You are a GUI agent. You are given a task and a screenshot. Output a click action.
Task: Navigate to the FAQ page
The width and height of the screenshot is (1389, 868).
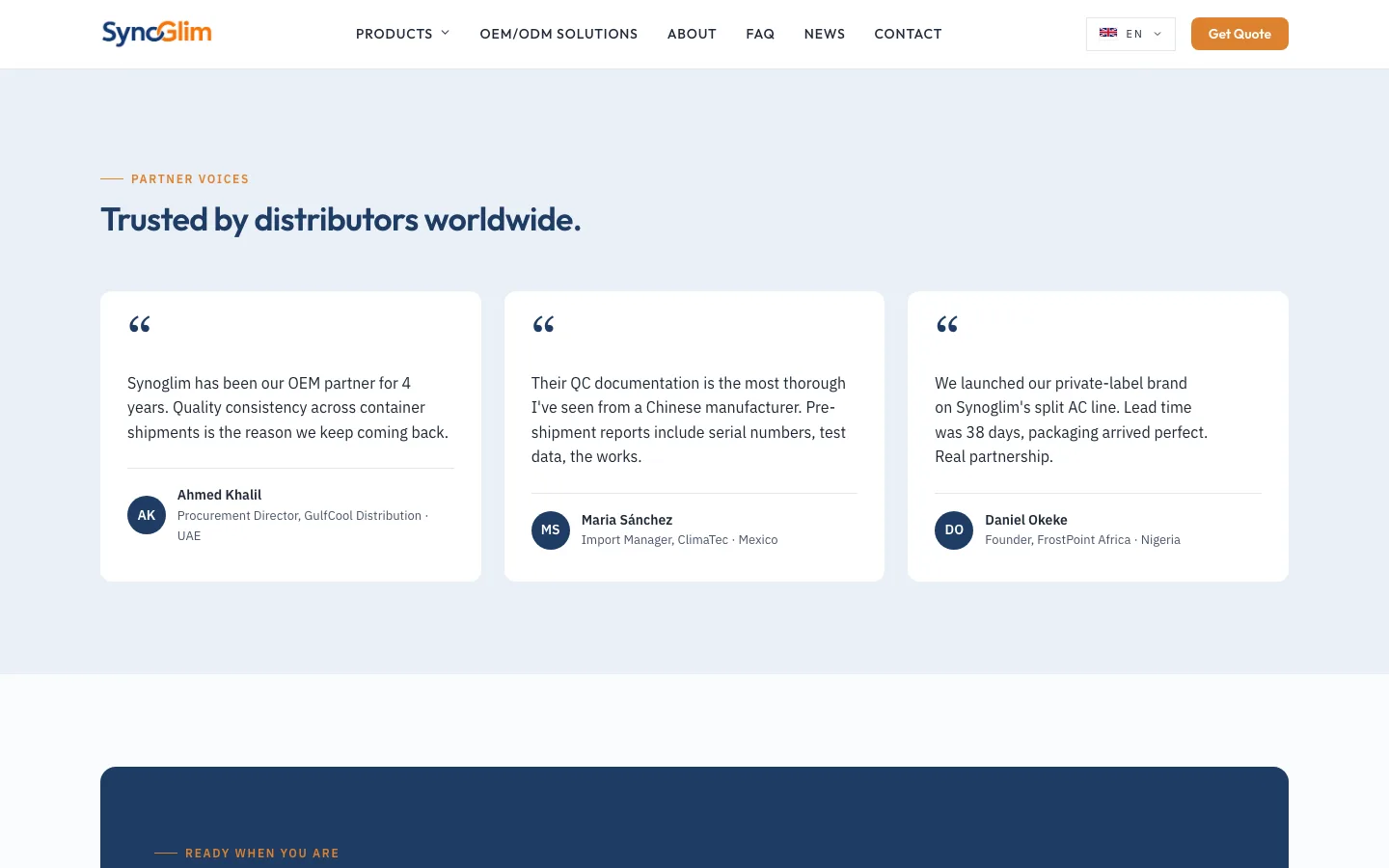pos(760,34)
